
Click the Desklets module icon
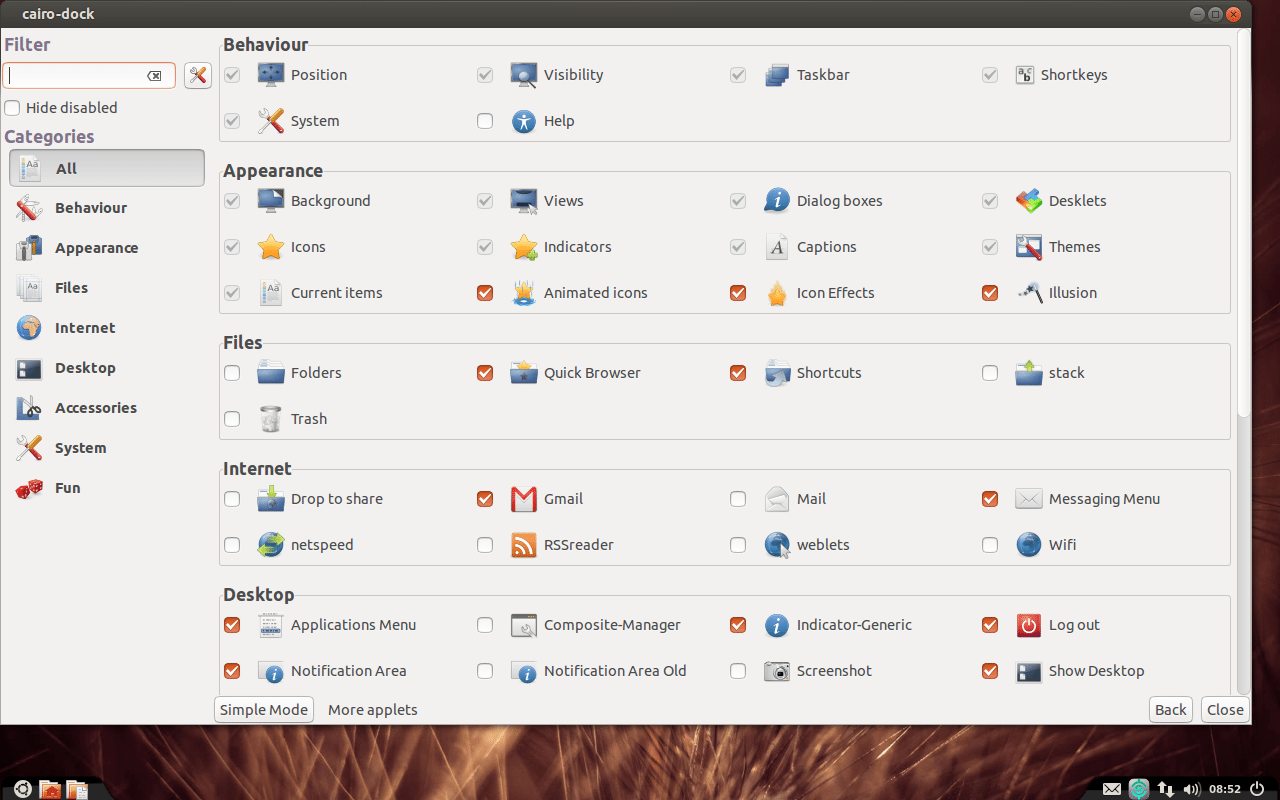point(1029,201)
